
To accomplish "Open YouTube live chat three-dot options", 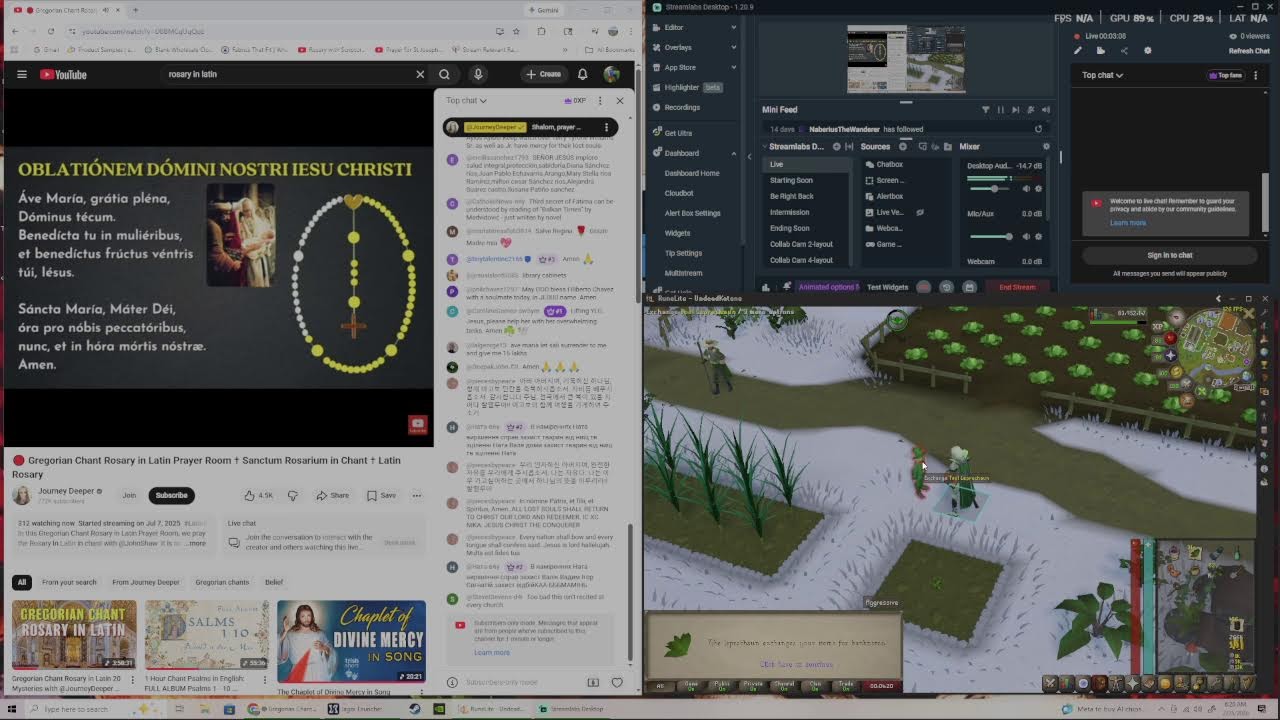I will (x=600, y=100).
